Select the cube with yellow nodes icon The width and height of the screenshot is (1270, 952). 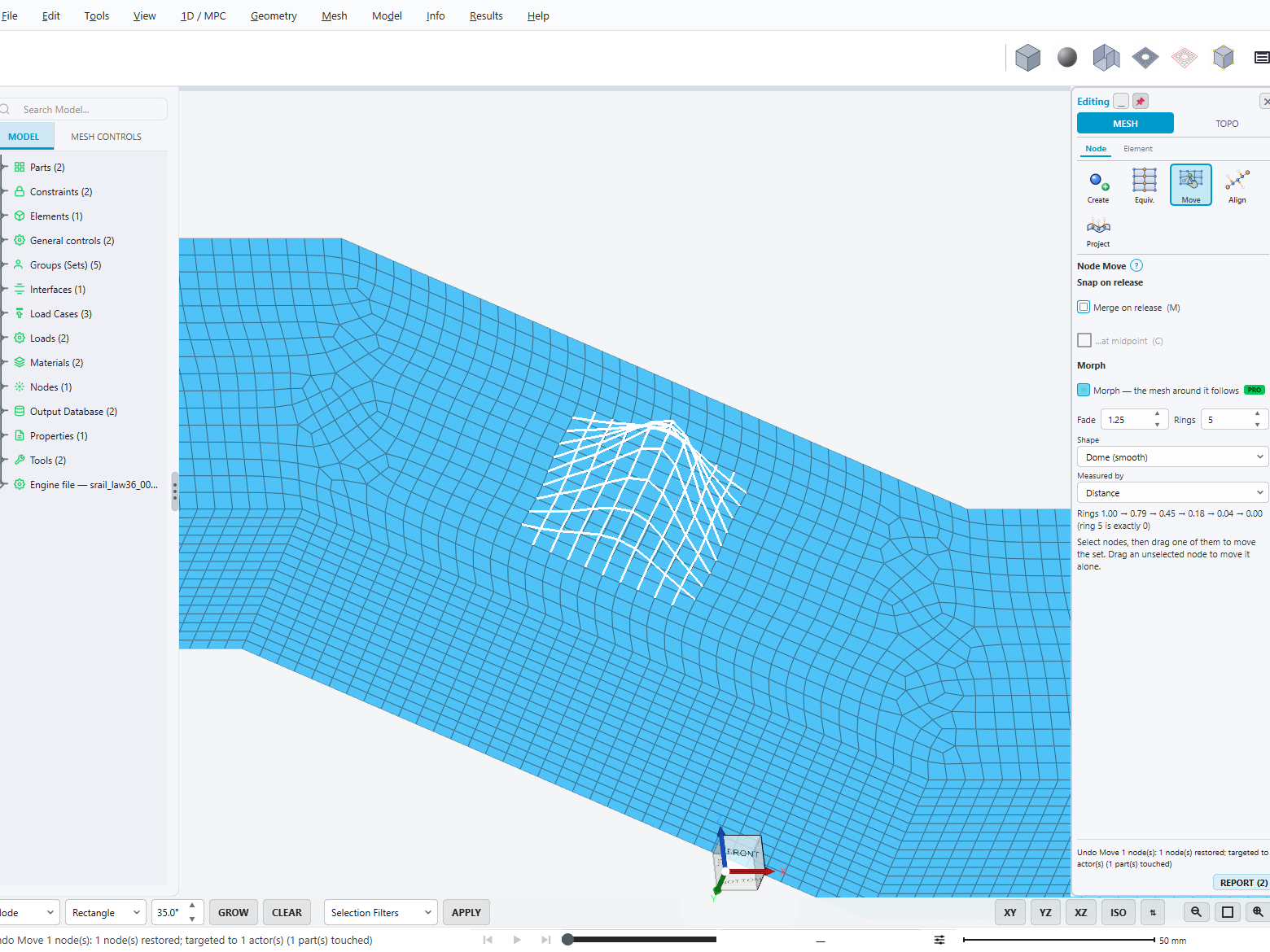coord(1223,57)
